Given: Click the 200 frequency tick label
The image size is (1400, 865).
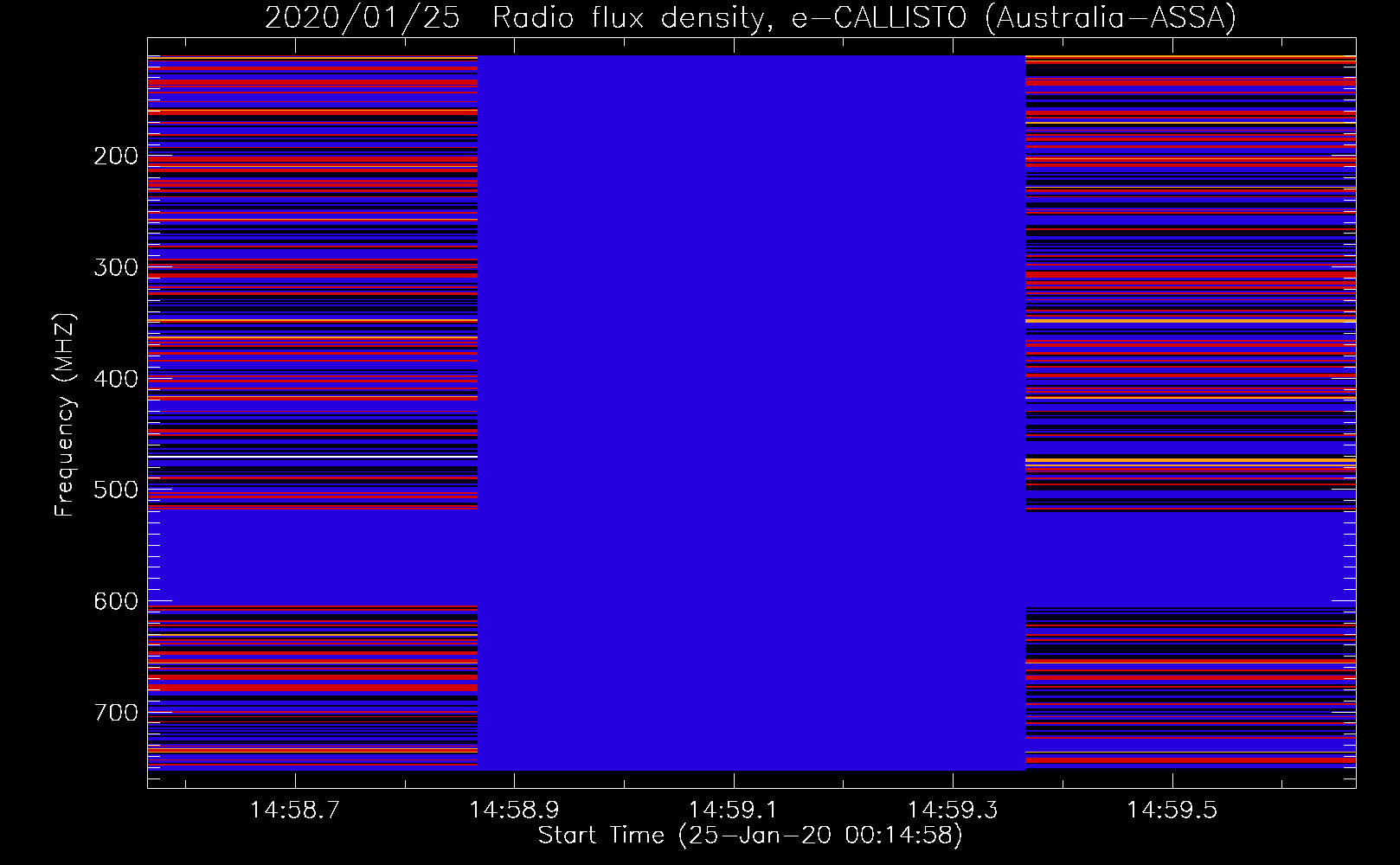Looking at the screenshot, I should pos(116,156).
